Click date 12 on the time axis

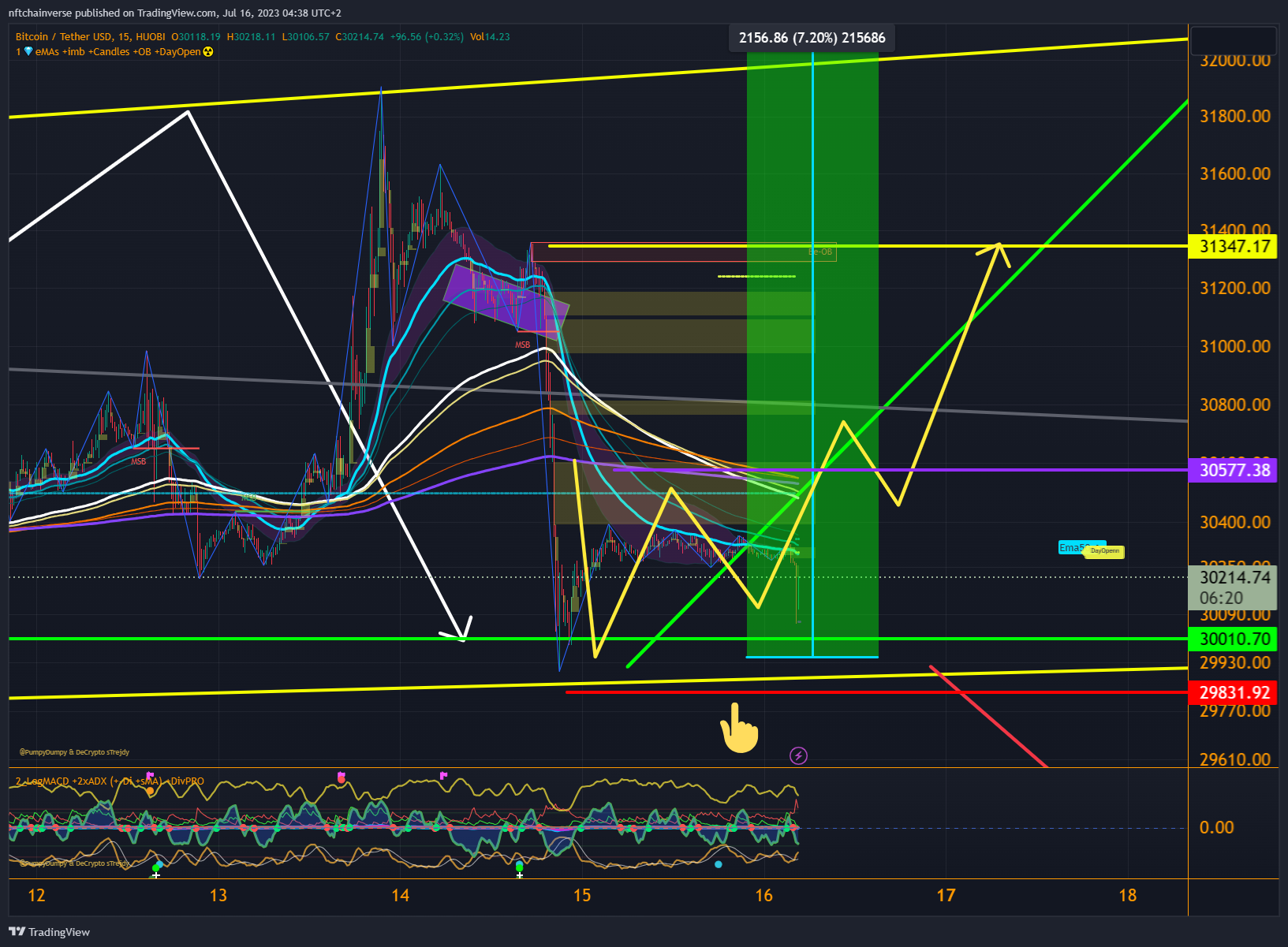(x=36, y=896)
